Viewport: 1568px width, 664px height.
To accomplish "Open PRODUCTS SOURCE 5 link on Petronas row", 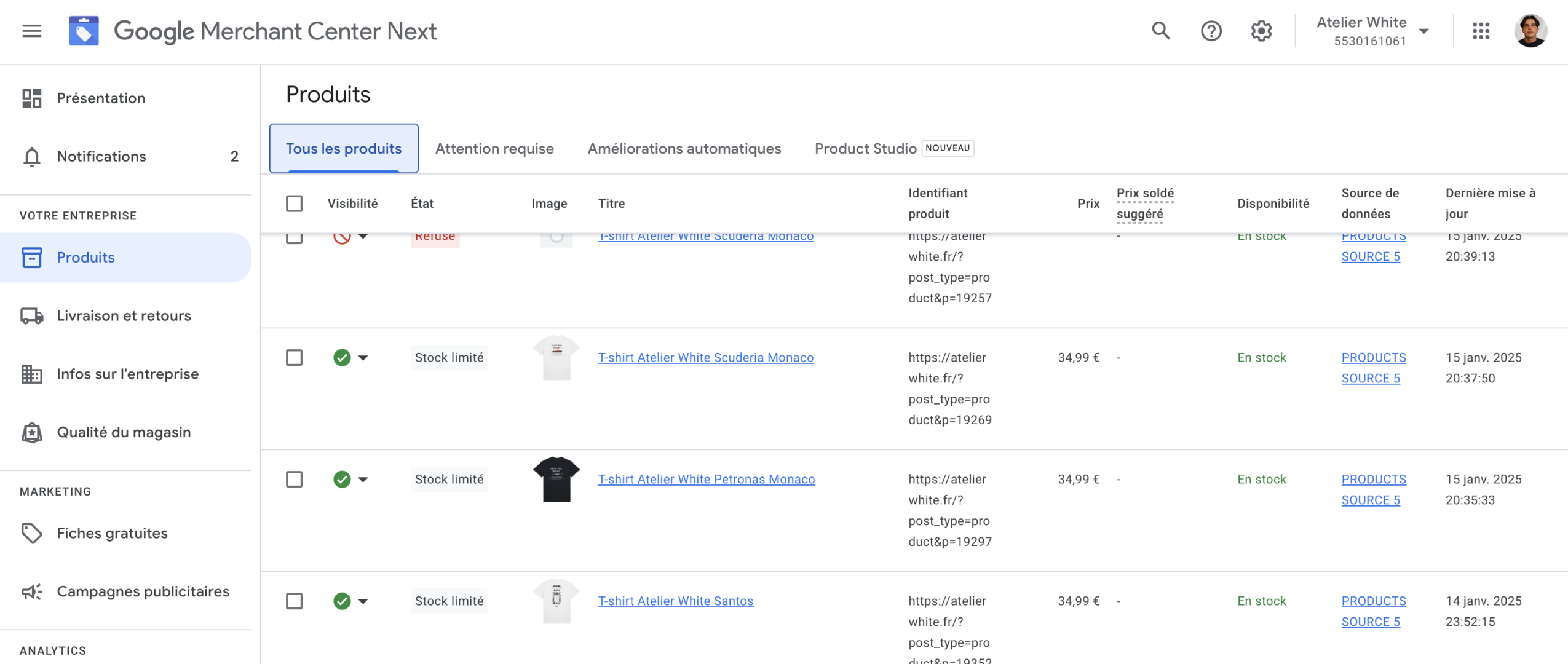I will click(x=1373, y=490).
